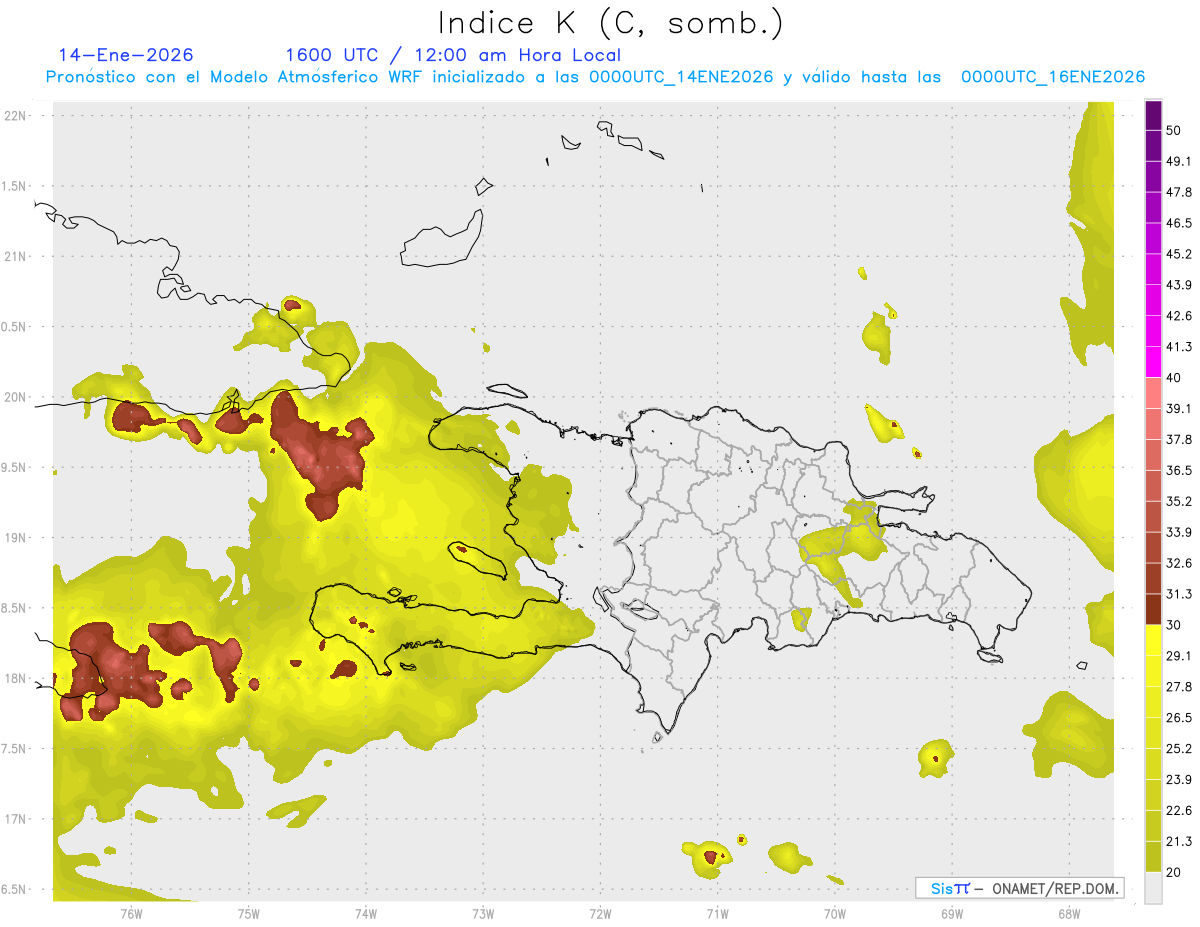Select the longitude axis label "75W"
This screenshot has width=1200, height=927.
(x=249, y=913)
